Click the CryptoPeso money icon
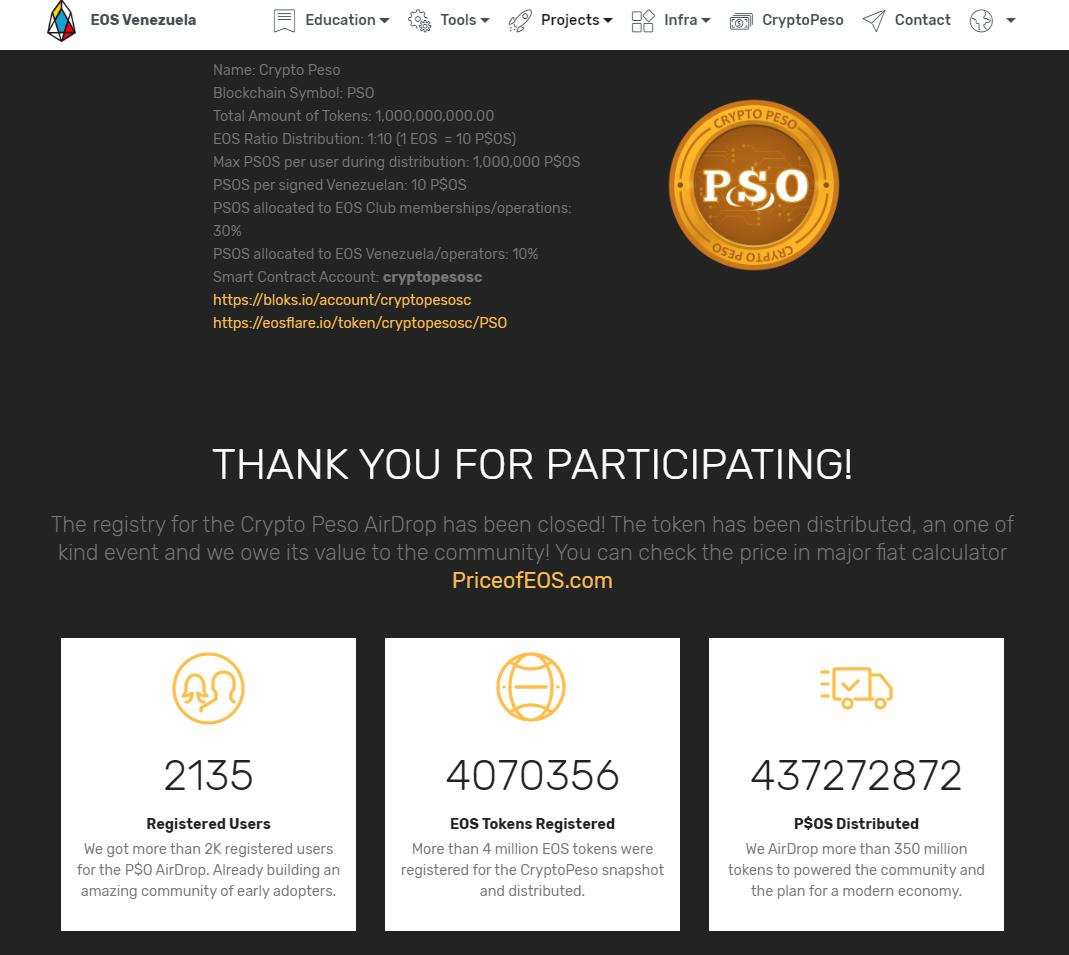This screenshot has width=1069, height=955. [x=741, y=20]
